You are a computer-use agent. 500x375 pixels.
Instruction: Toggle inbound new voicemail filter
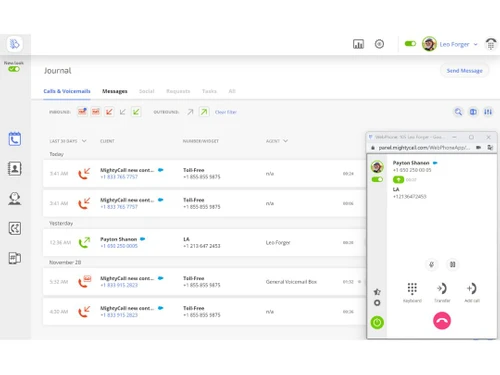tap(82, 112)
